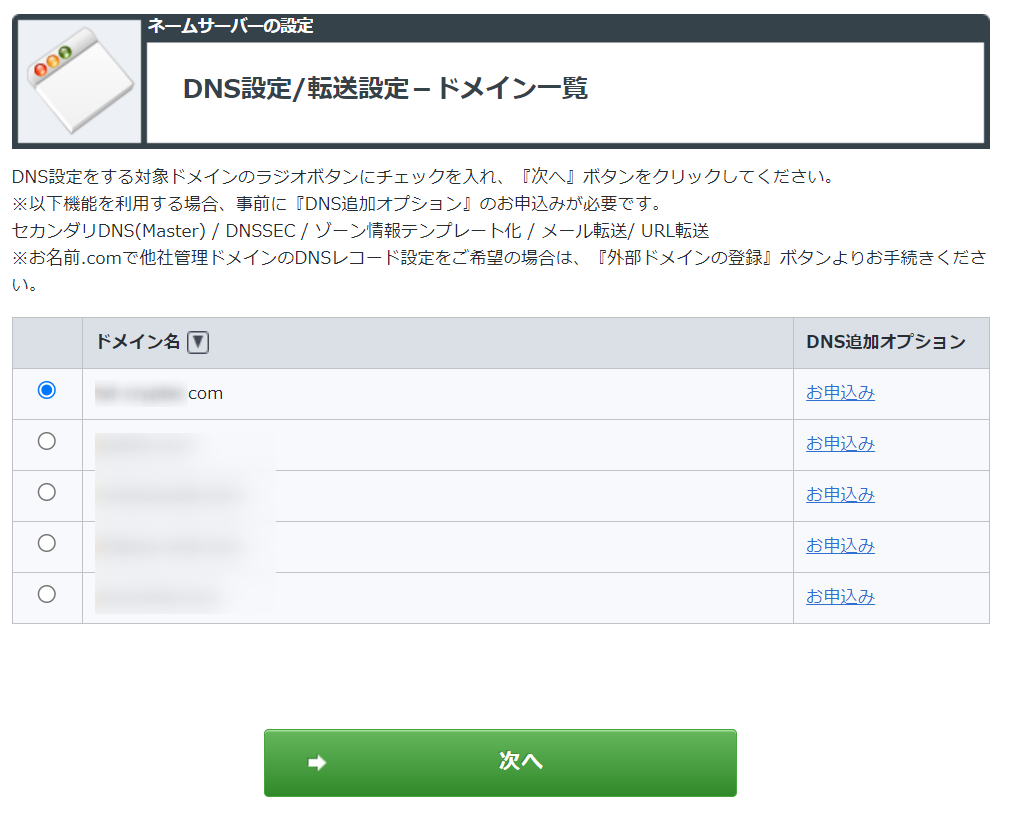The width and height of the screenshot is (1015, 821).
Task: Click the ドメイン名 column header
Action: click(138, 342)
